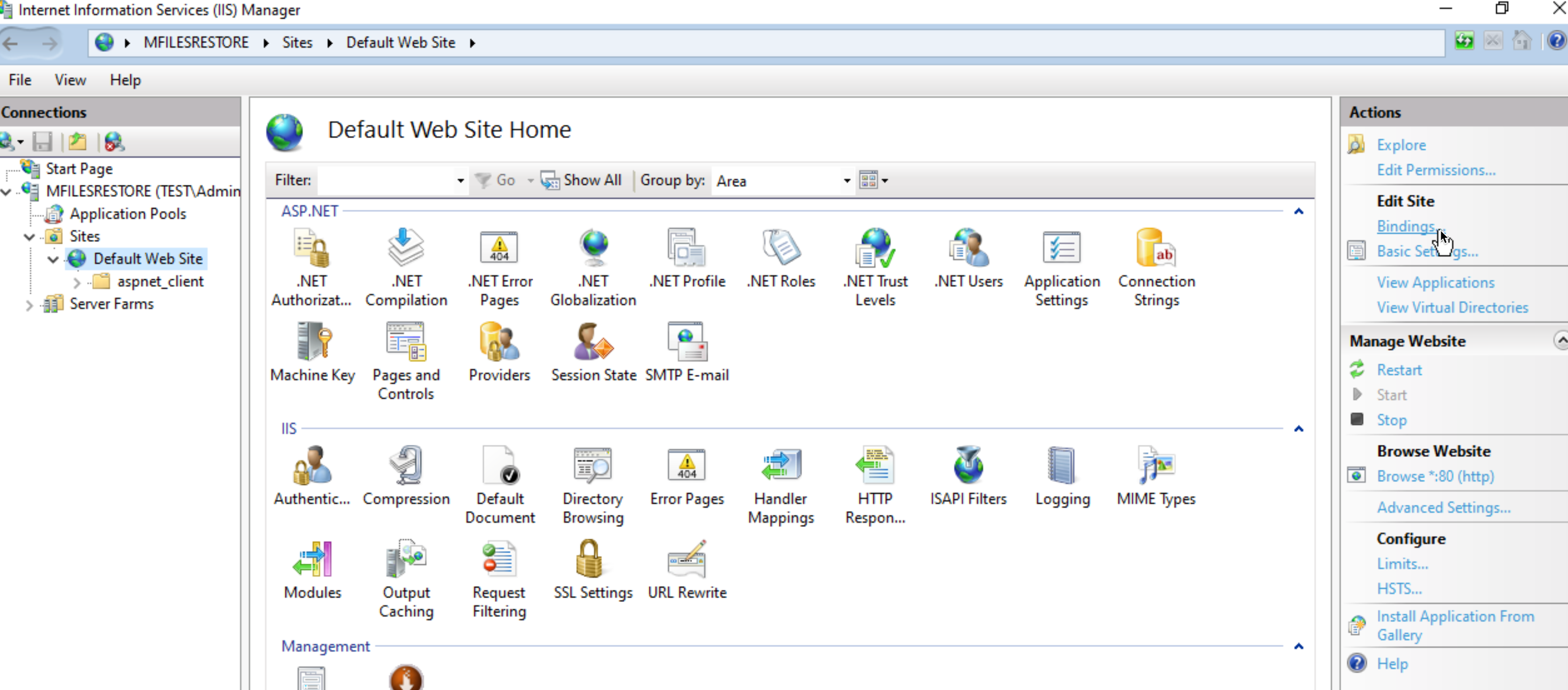Viewport: 1568px width, 690px height.
Task: Open the Compression feature
Action: [x=406, y=475]
